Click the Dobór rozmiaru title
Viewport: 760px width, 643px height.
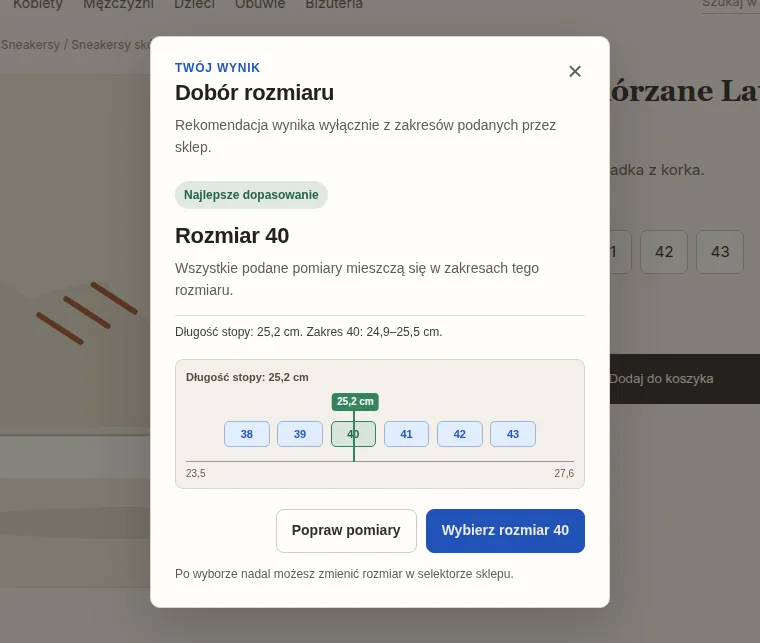254,93
